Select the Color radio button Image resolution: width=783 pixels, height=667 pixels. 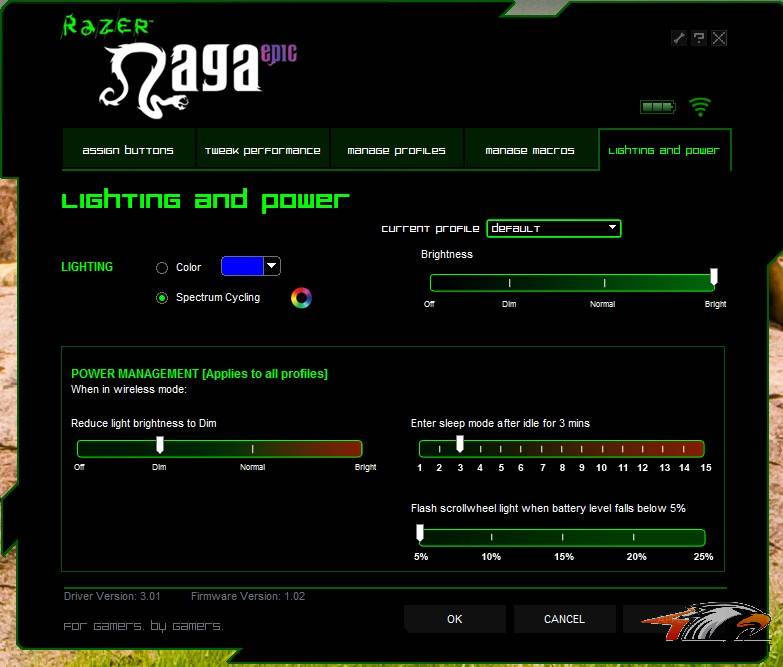tap(162, 268)
